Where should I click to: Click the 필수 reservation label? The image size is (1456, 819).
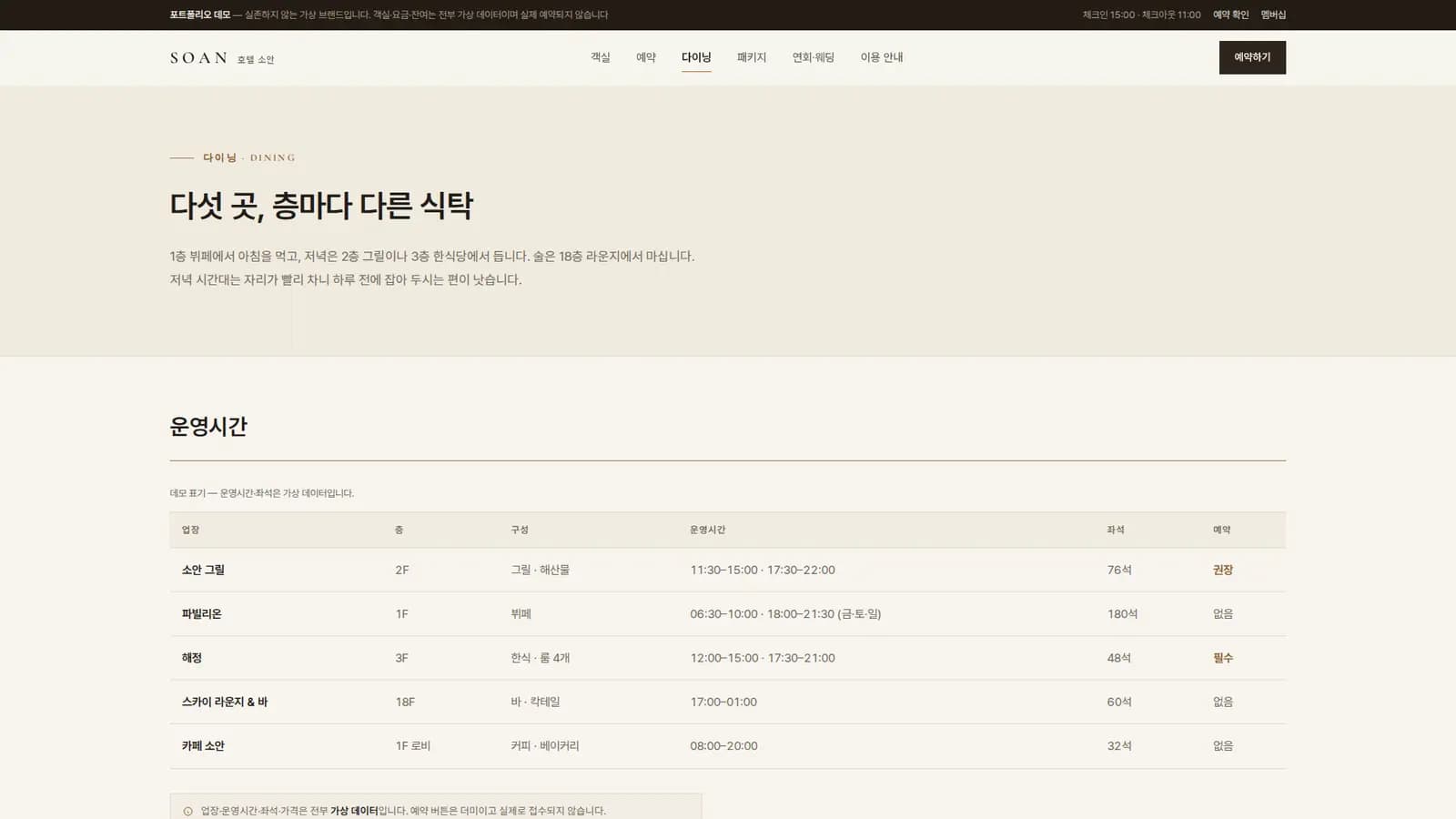pyautogui.click(x=1223, y=658)
